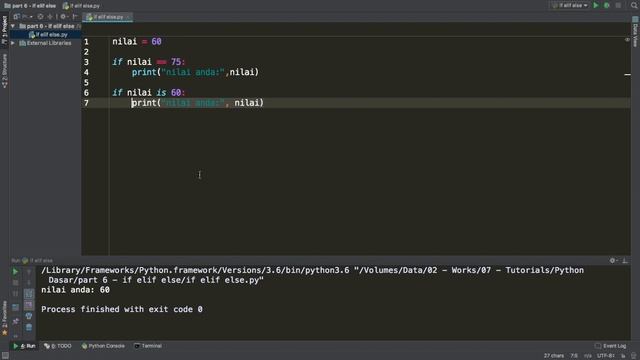Select 'if elif else.py' in the project tree

(48, 35)
